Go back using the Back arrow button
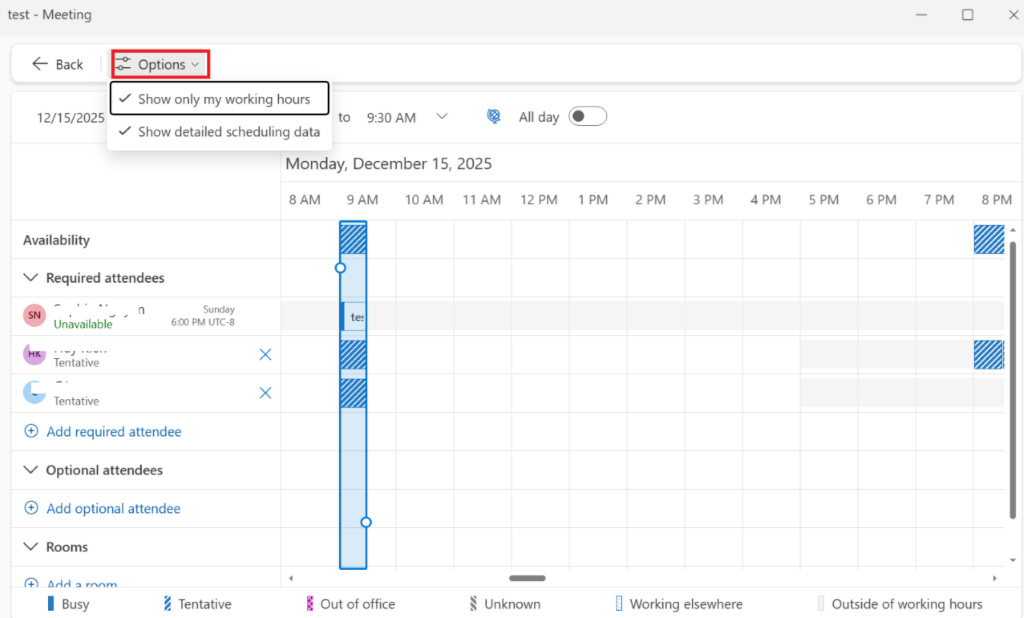1024x618 pixels. (x=57, y=64)
